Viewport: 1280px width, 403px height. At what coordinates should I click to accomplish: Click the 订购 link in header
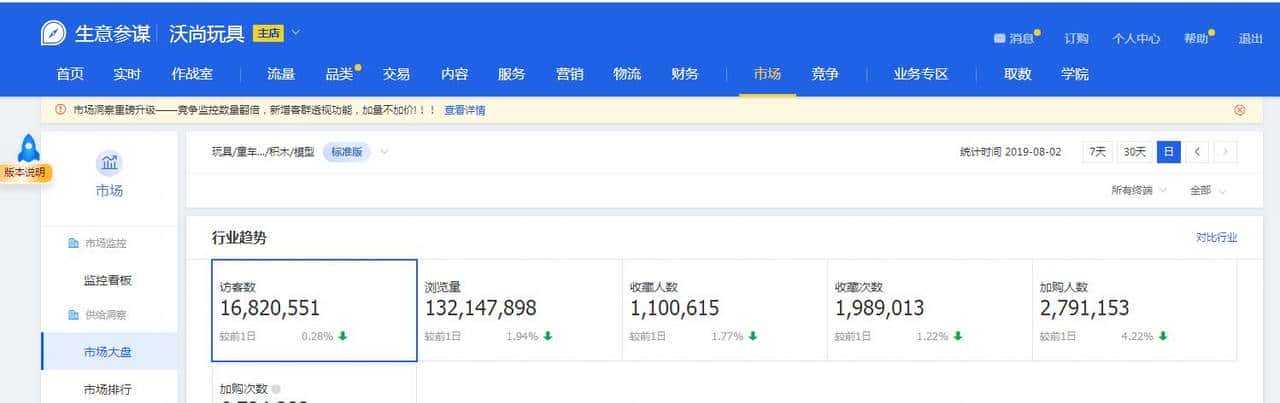[1076, 39]
